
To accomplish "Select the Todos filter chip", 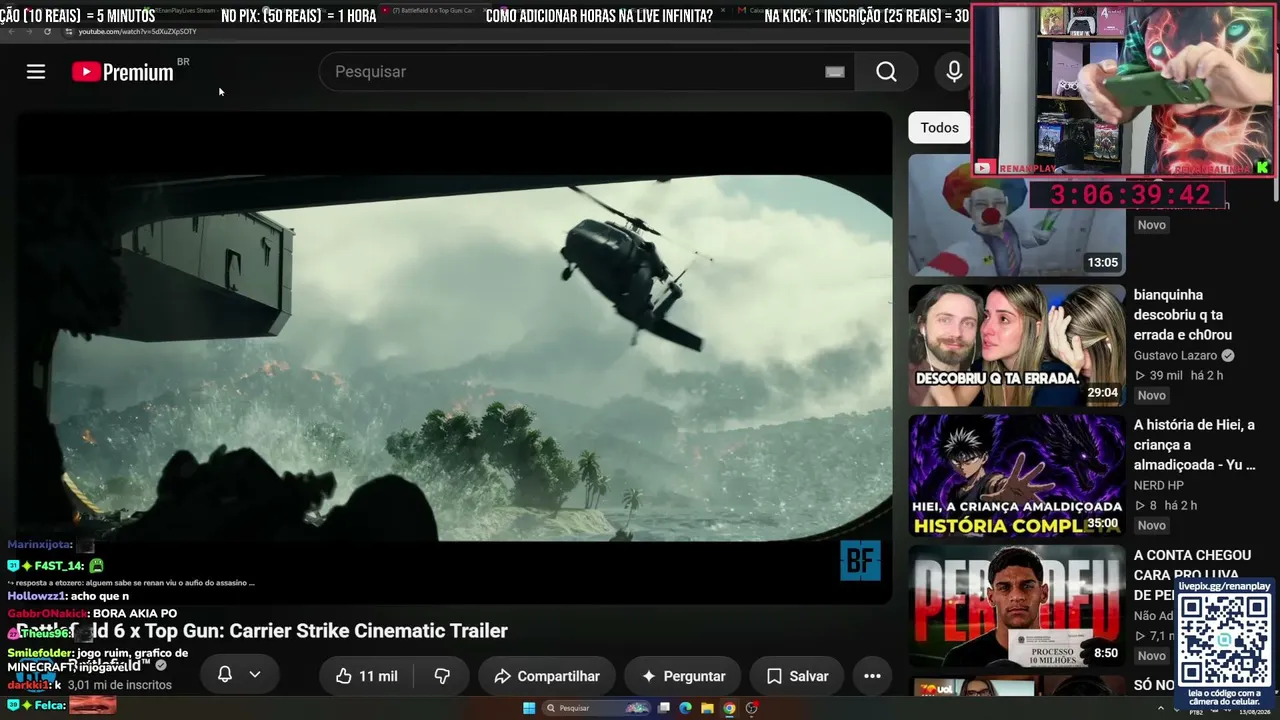I will pyautogui.click(x=939, y=128).
